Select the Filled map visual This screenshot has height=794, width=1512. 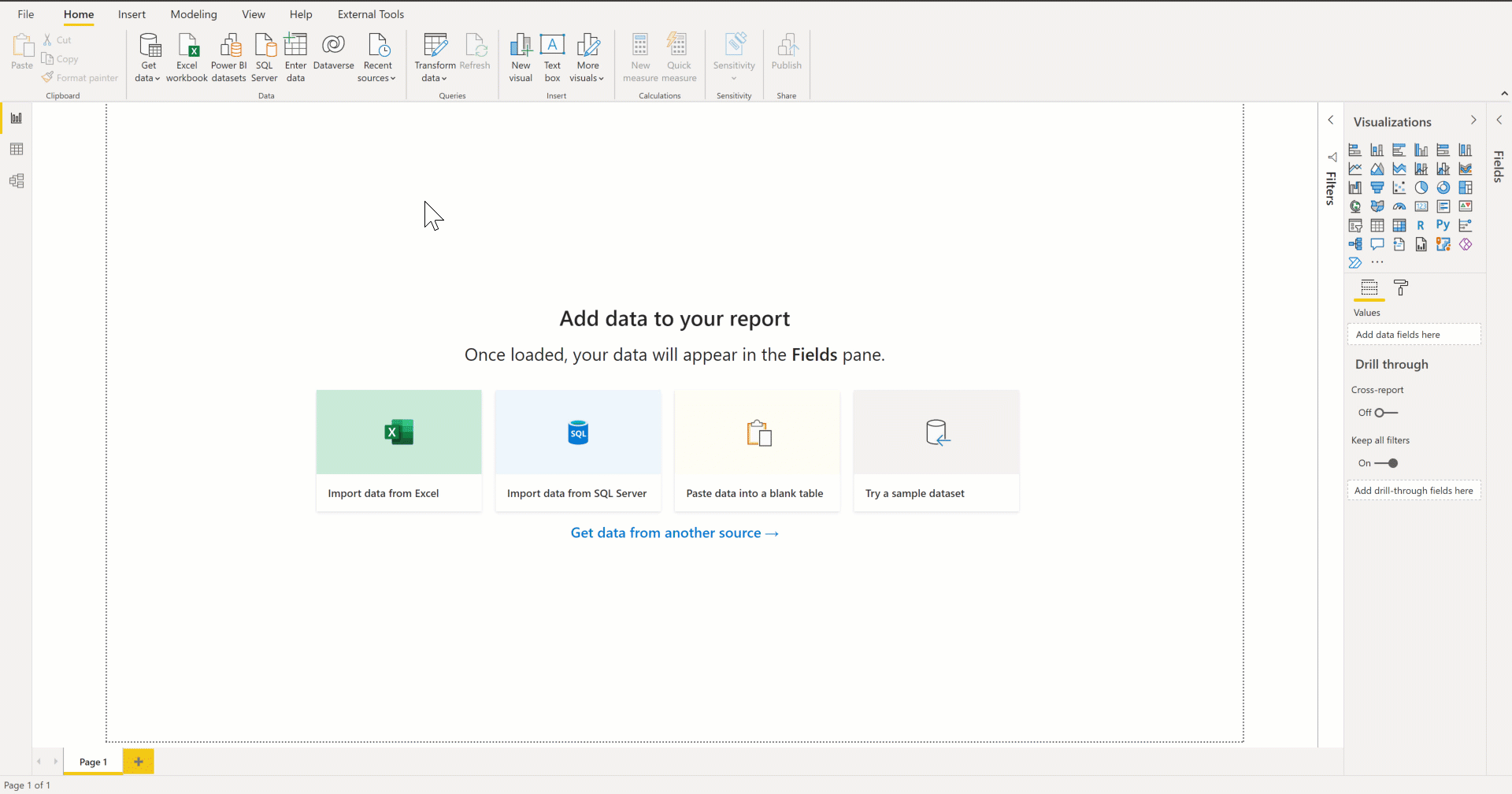click(1377, 206)
